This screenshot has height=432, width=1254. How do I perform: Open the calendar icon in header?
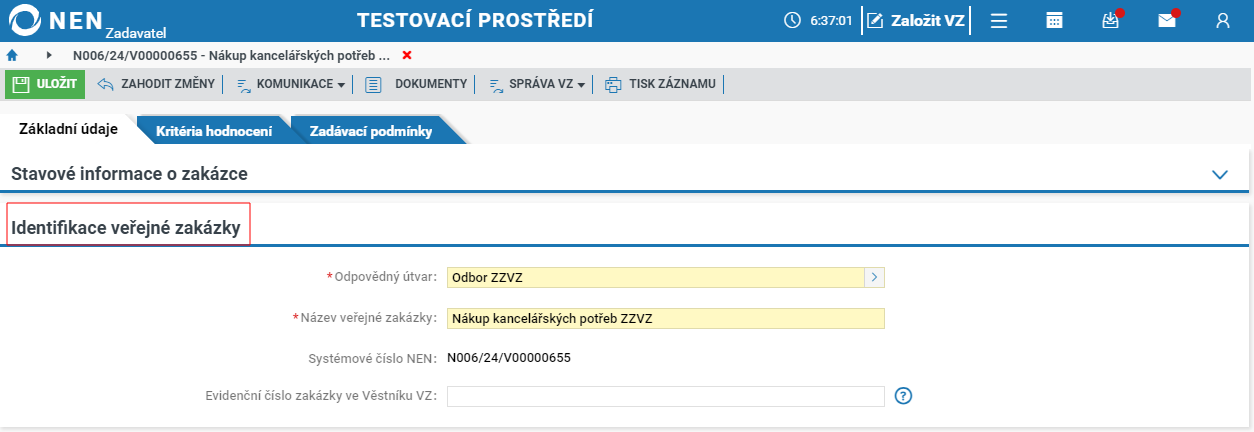[1054, 20]
